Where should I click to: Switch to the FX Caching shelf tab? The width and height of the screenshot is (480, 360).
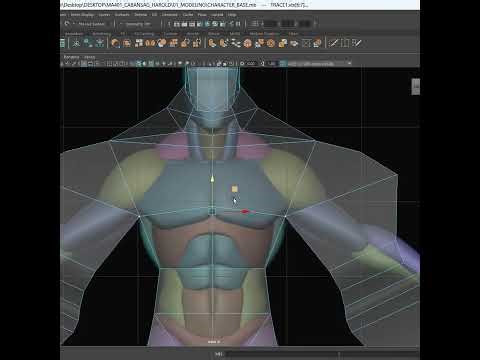coord(144,34)
